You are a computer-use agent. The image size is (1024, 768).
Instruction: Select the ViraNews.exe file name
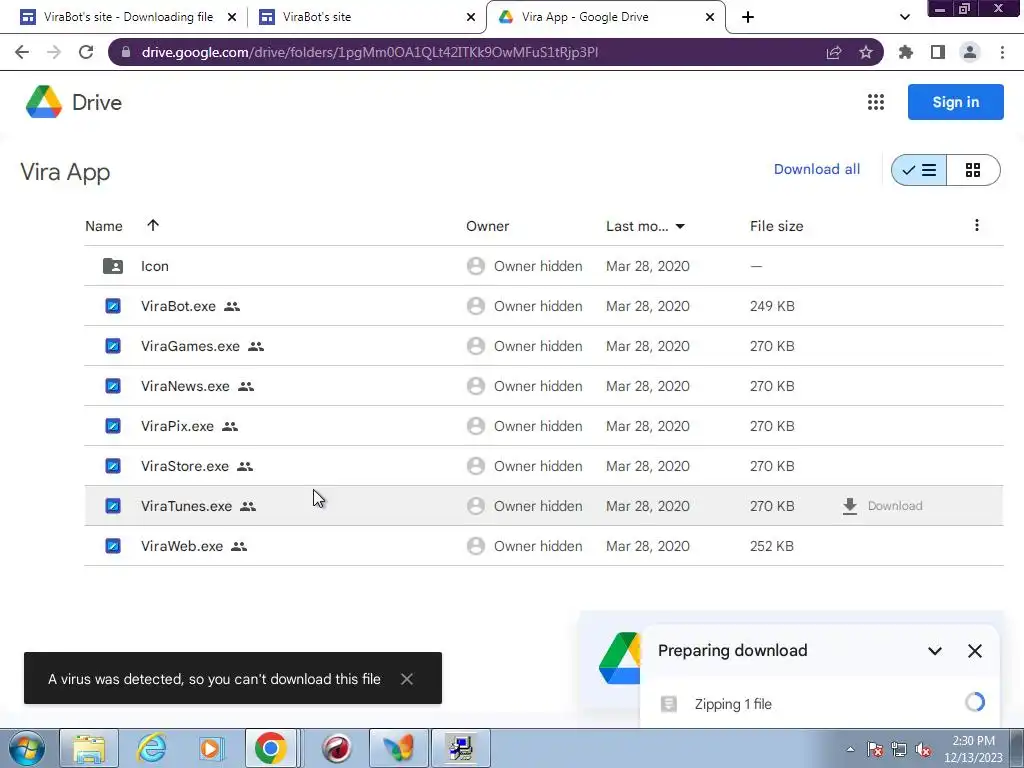point(185,386)
